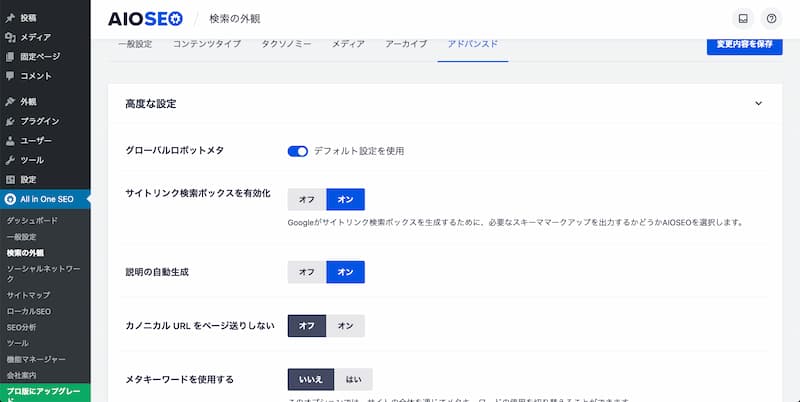Open ソーシャルネットワーク submenu item
The height and width of the screenshot is (402, 800).
[x=43, y=274]
